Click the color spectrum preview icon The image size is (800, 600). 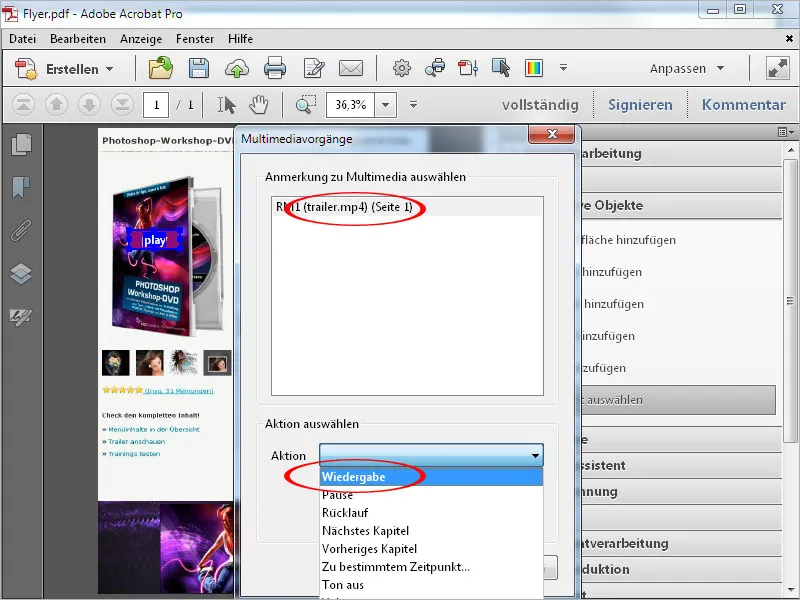(534, 68)
